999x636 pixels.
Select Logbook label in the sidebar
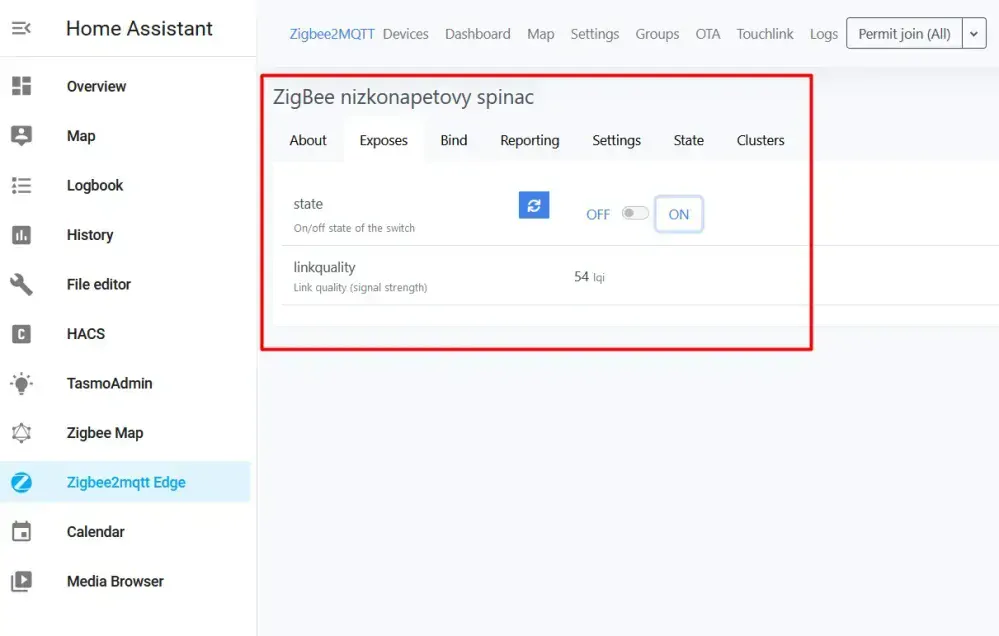(x=94, y=185)
